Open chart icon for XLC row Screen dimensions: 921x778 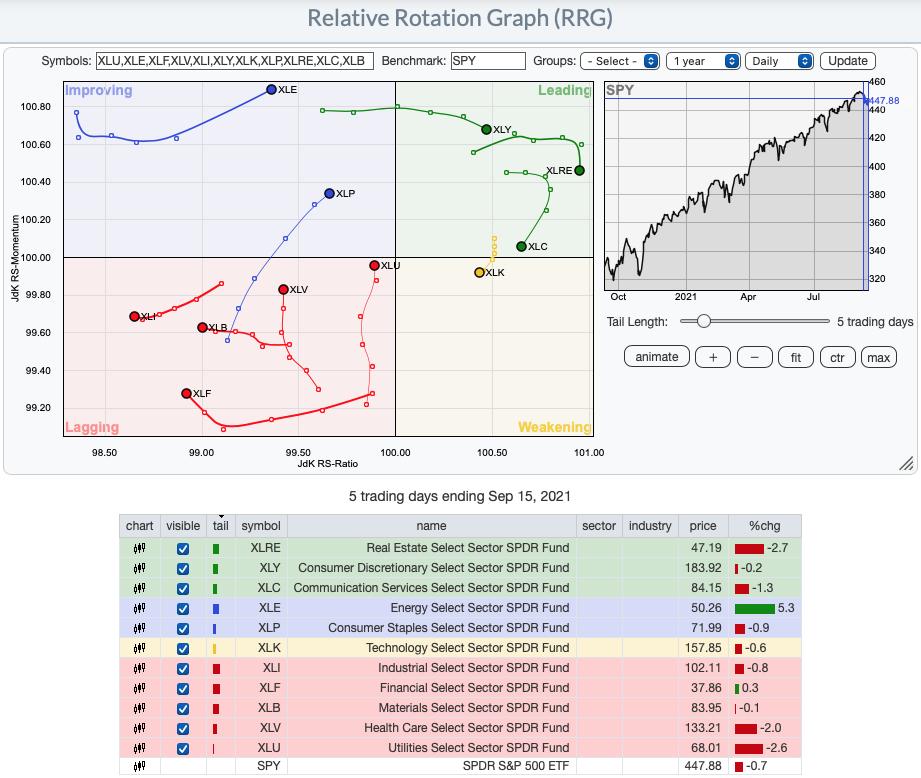coord(139,588)
